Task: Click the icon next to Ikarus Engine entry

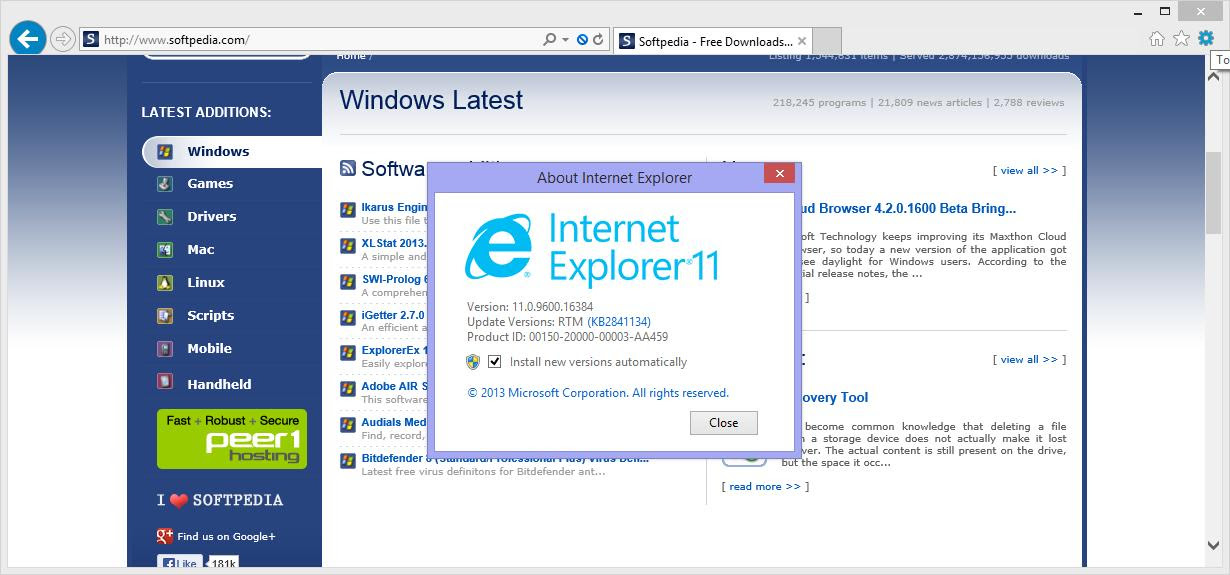Action: [x=348, y=209]
